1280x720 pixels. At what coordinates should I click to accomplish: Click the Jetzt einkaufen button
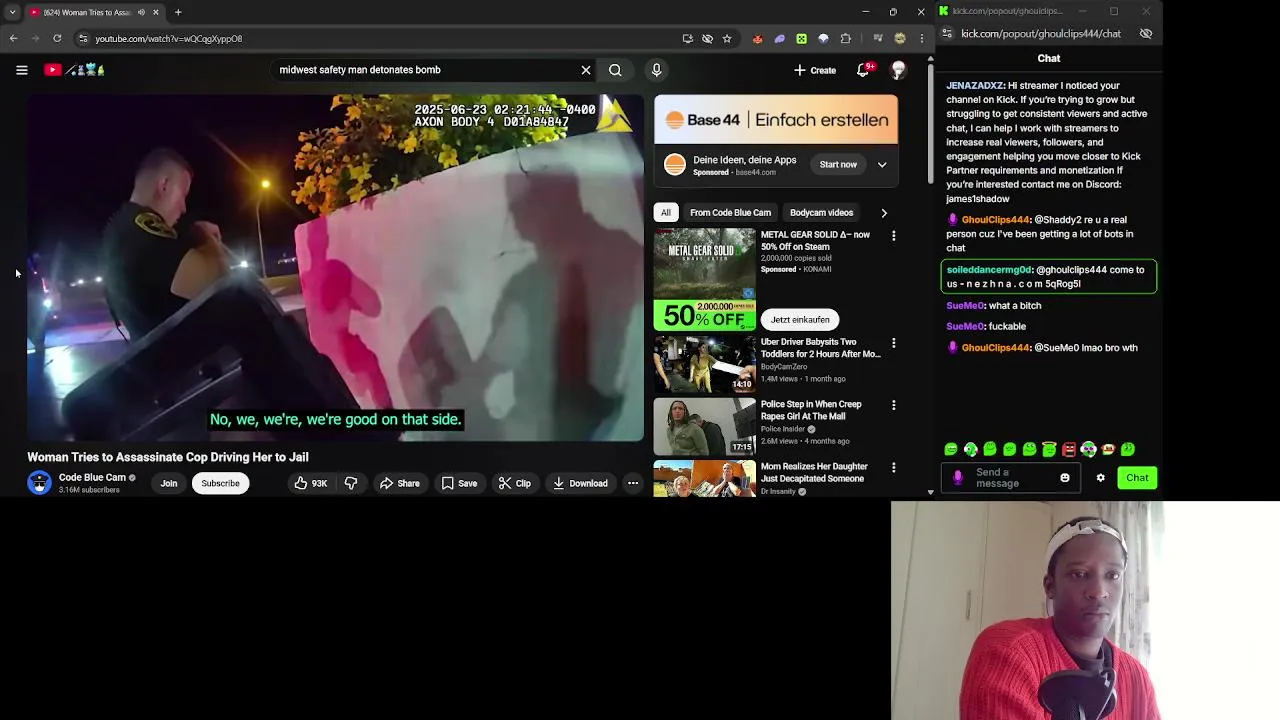800,319
